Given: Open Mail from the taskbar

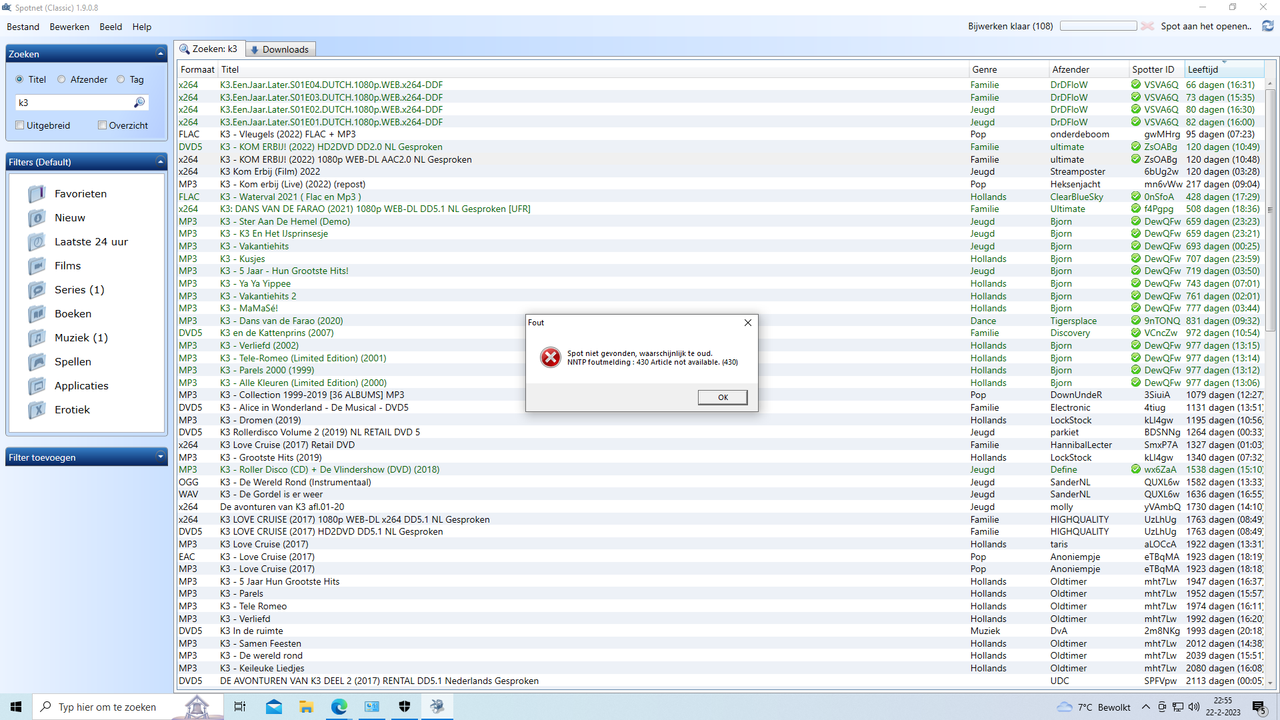Looking at the screenshot, I should (274, 707).
